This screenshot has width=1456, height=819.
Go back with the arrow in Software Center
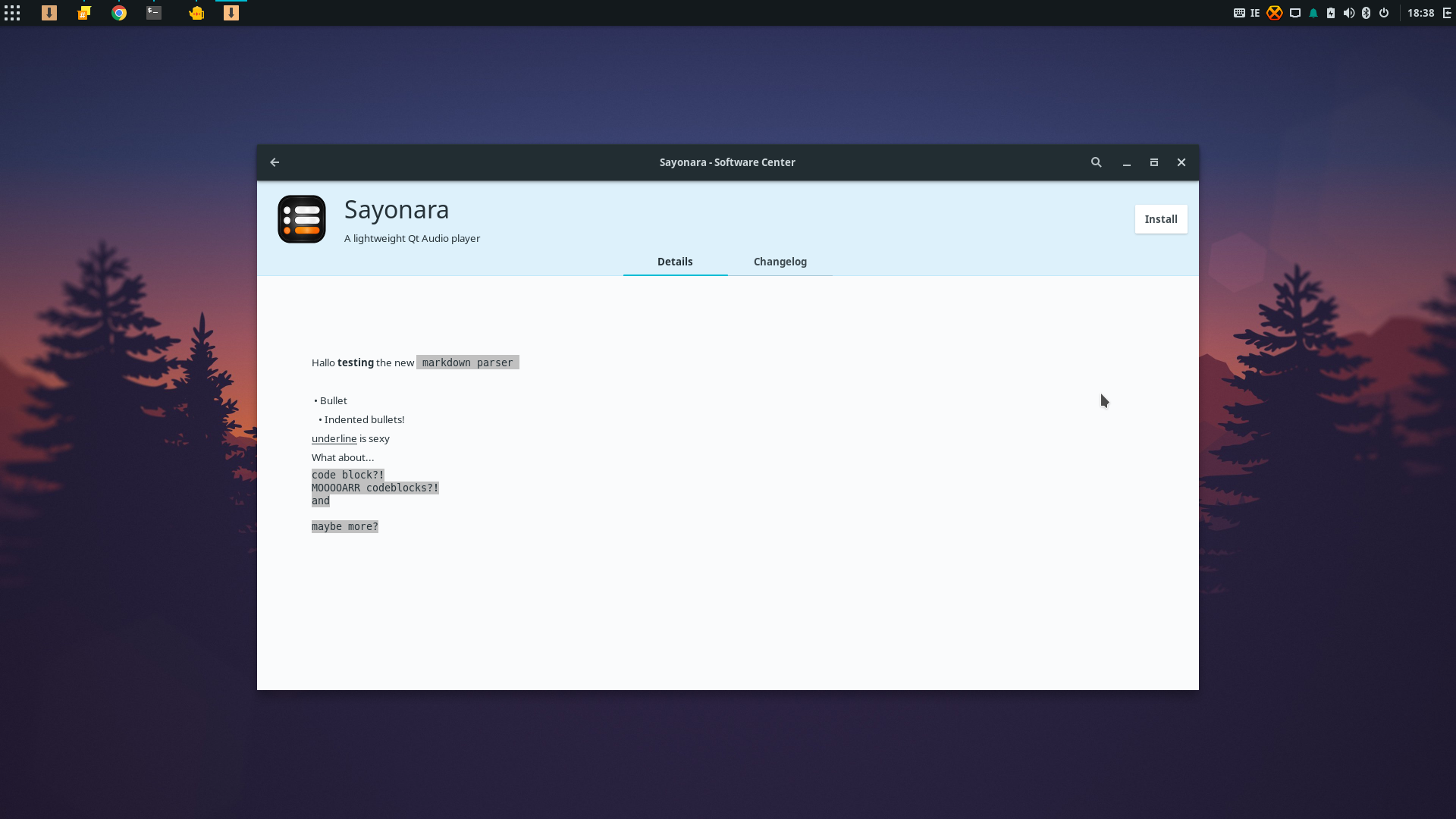[x=275, y=162]
